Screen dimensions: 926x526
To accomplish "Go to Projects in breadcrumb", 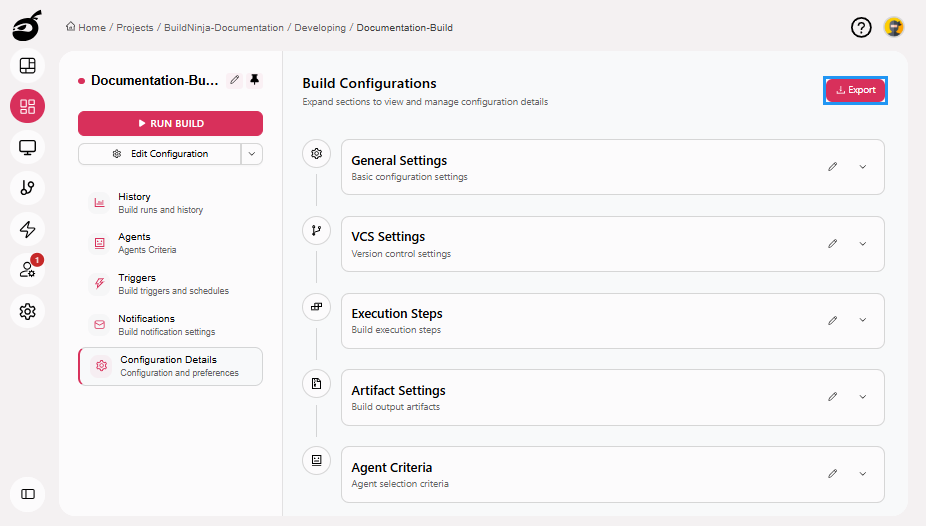I will [x=135, y=28].
